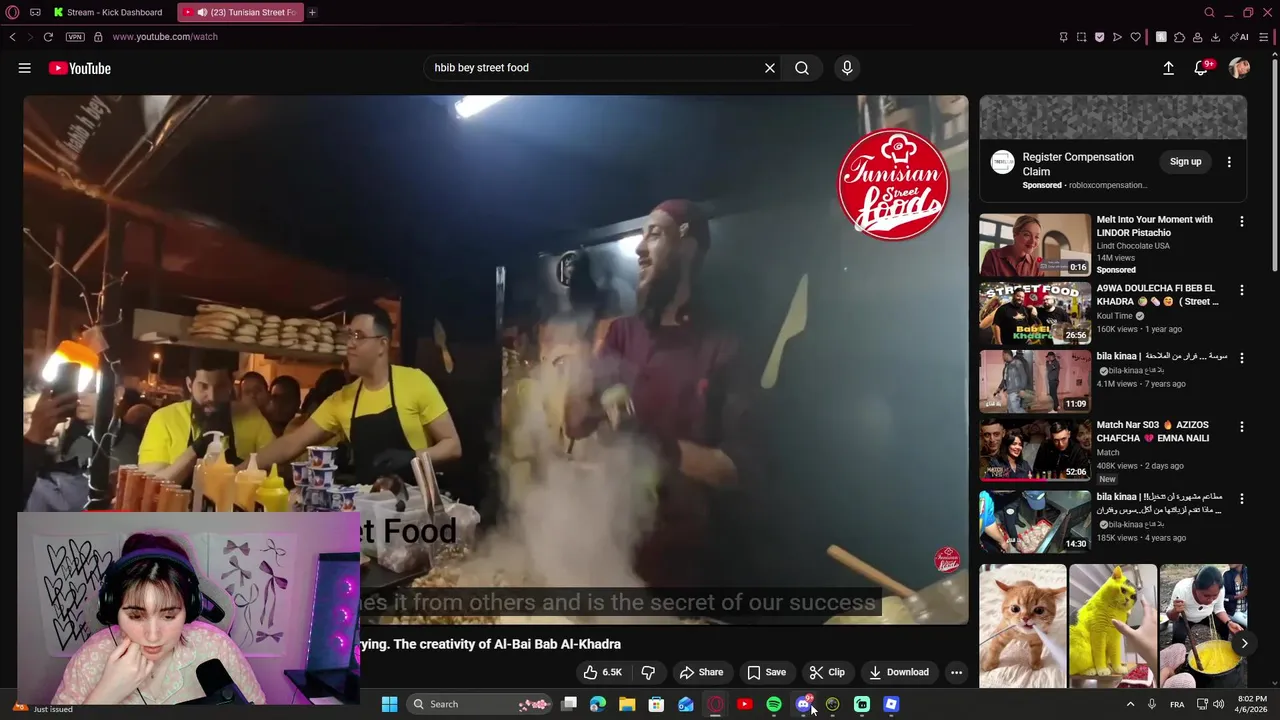This screenshot has height=720, width=1280.
Task: Go back to previous page
Action: (x=12, y=37)
